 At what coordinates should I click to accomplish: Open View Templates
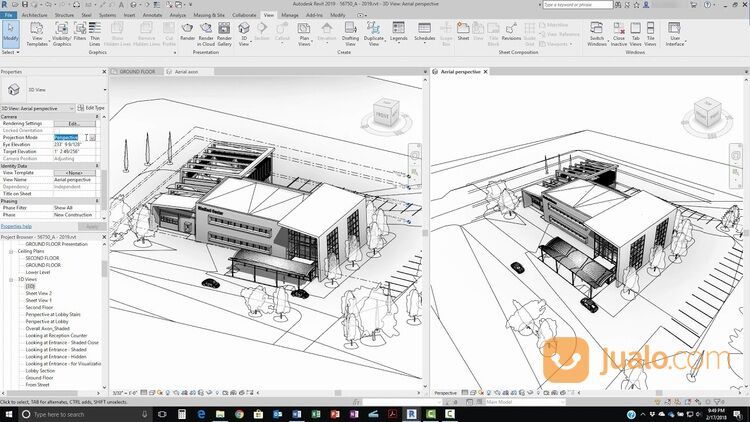point(37,34)
